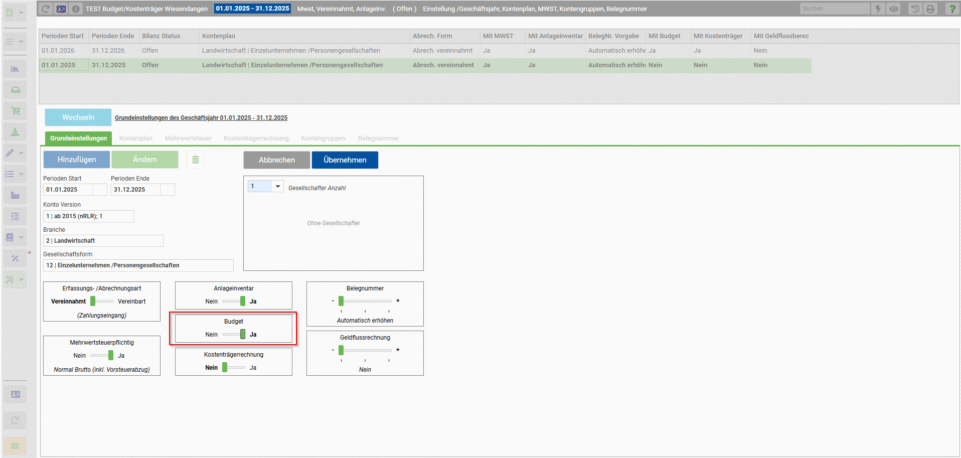Click the ID card icon in the lower sidebar
961x458 pixels.
click(x=15, y=395)
